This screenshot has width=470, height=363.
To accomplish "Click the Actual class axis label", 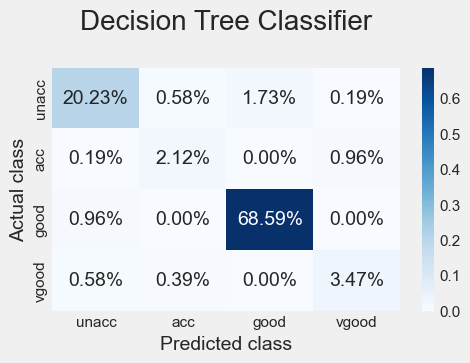I will coord(16,190).
